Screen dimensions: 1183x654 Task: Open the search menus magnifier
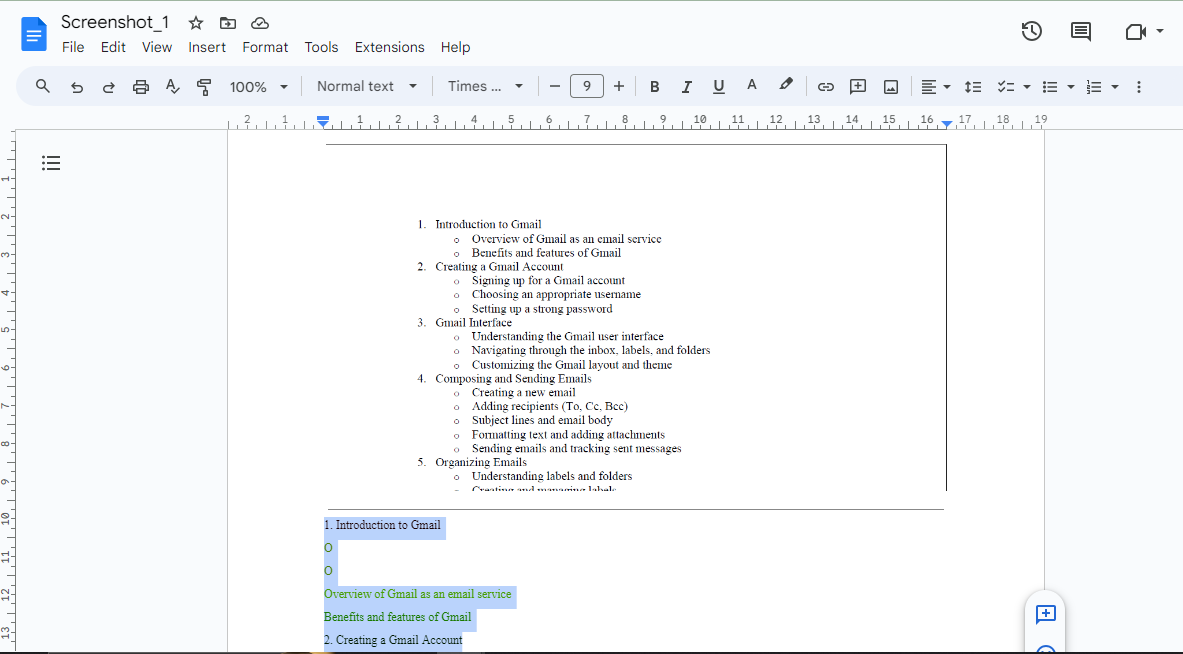(43, 86)
